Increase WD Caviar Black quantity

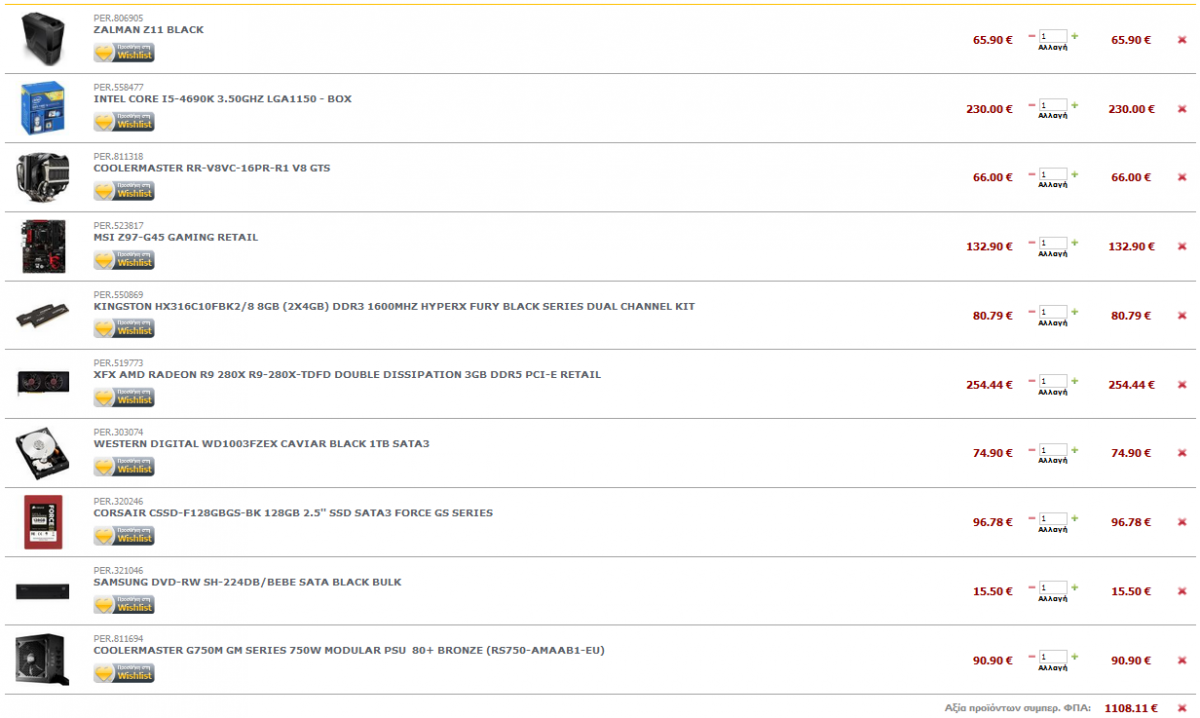coord(1075,449)
